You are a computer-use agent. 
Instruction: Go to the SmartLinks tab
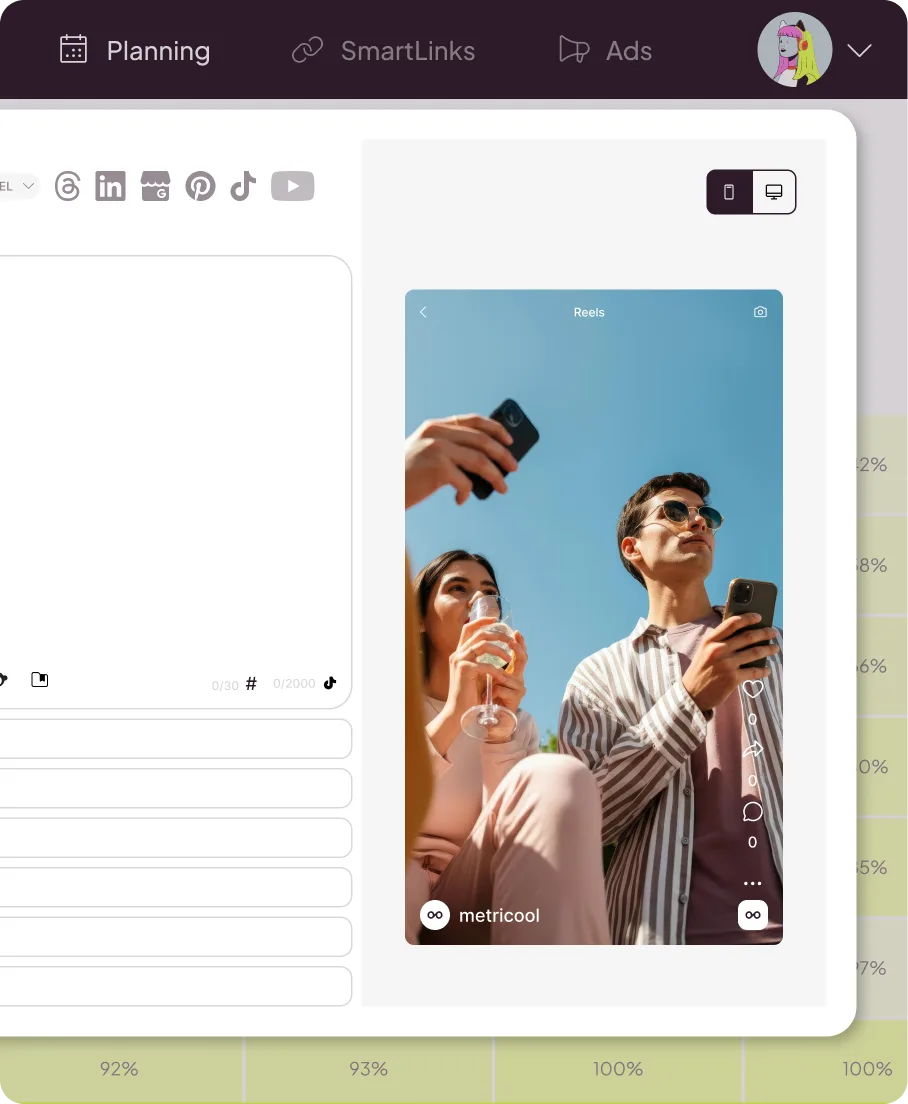pos(383,51)
